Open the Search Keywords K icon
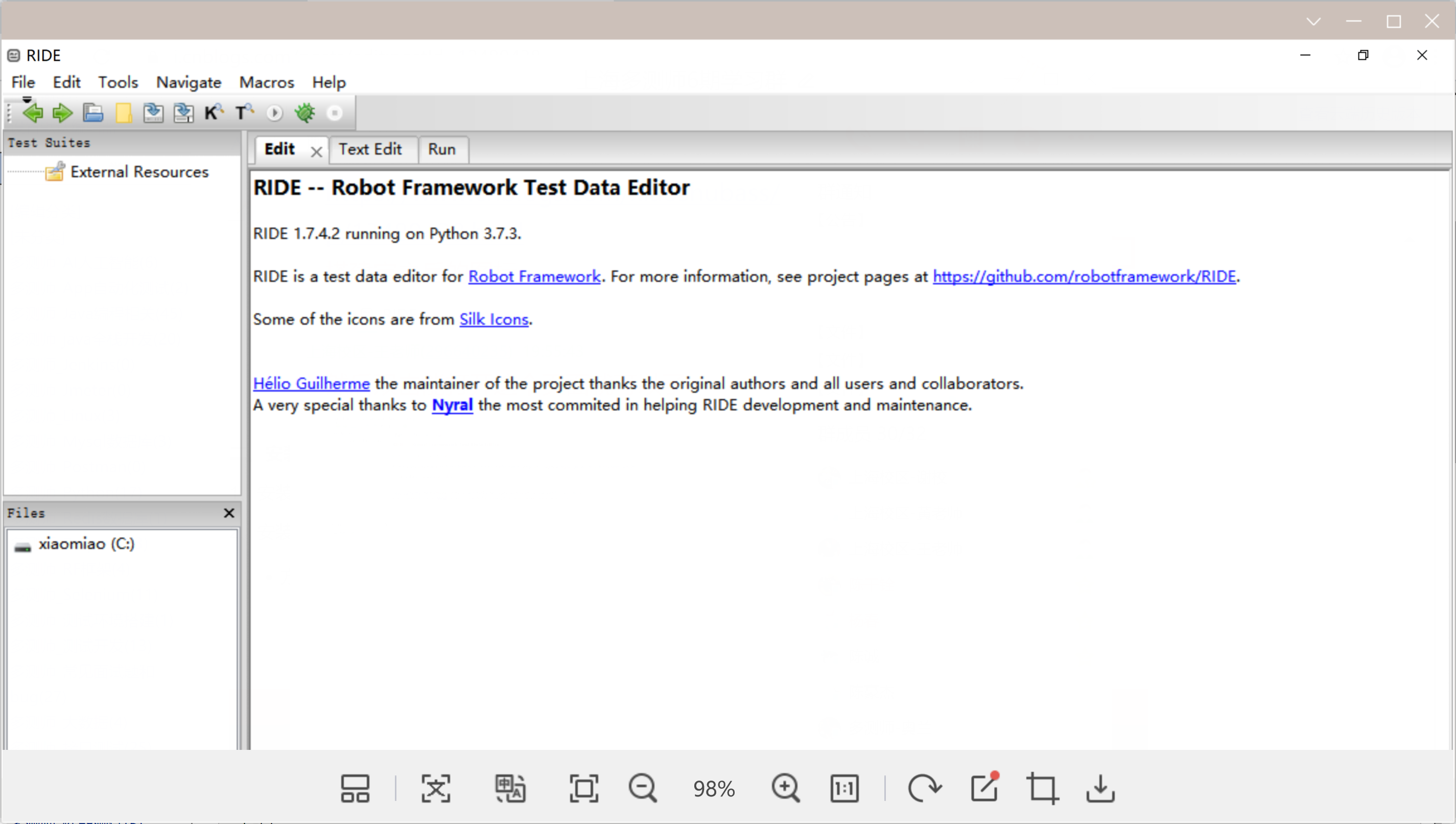This screenshot has height=824, width=1456. point(213,112)
